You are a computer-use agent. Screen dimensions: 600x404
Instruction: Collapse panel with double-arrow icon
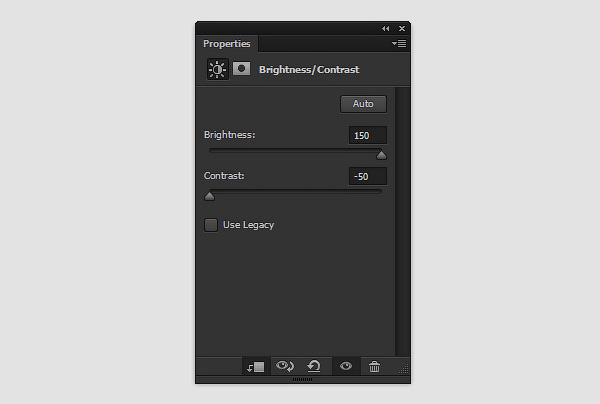tap(385, 29)
